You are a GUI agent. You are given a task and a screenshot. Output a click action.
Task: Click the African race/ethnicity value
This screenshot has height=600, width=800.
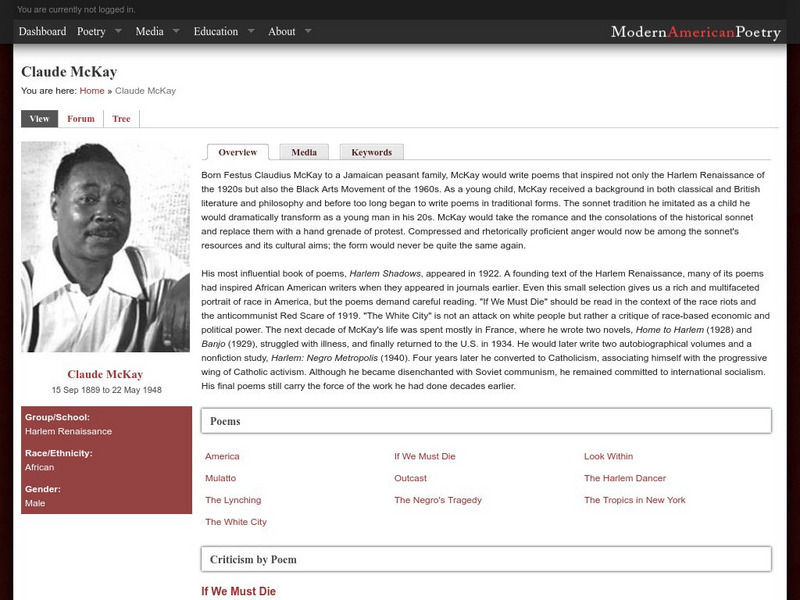tap(39, 467)
